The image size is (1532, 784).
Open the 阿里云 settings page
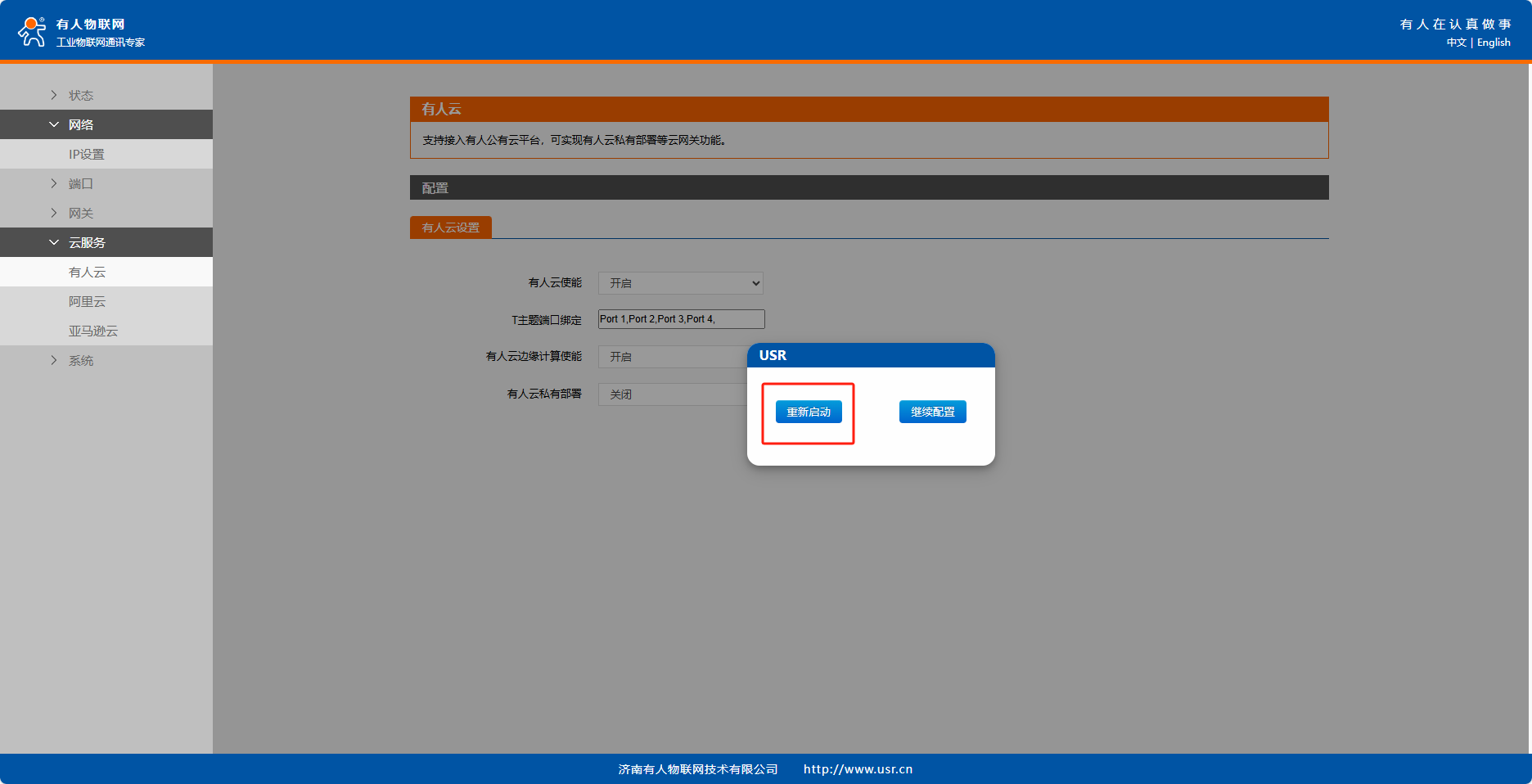coord(88,301)
